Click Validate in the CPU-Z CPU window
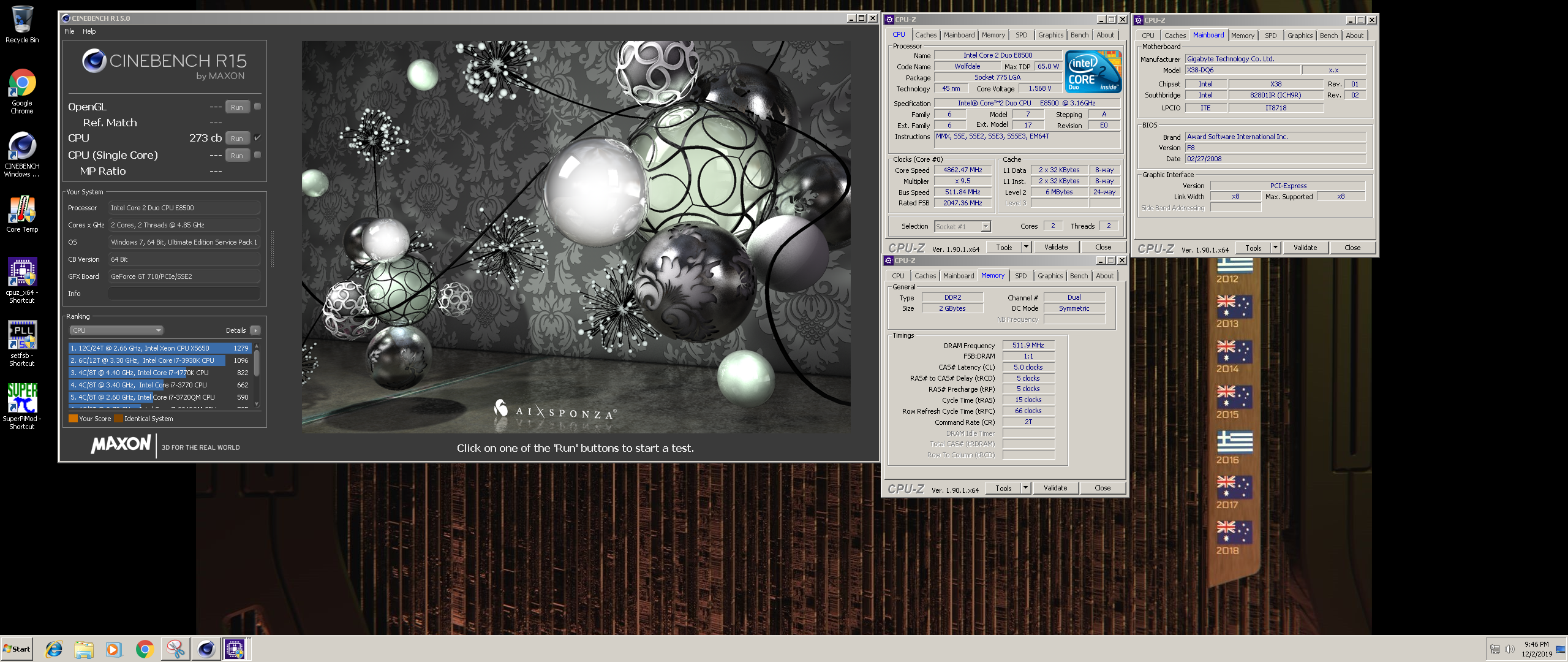The image size is (1568, 662). pos(1056,247)
